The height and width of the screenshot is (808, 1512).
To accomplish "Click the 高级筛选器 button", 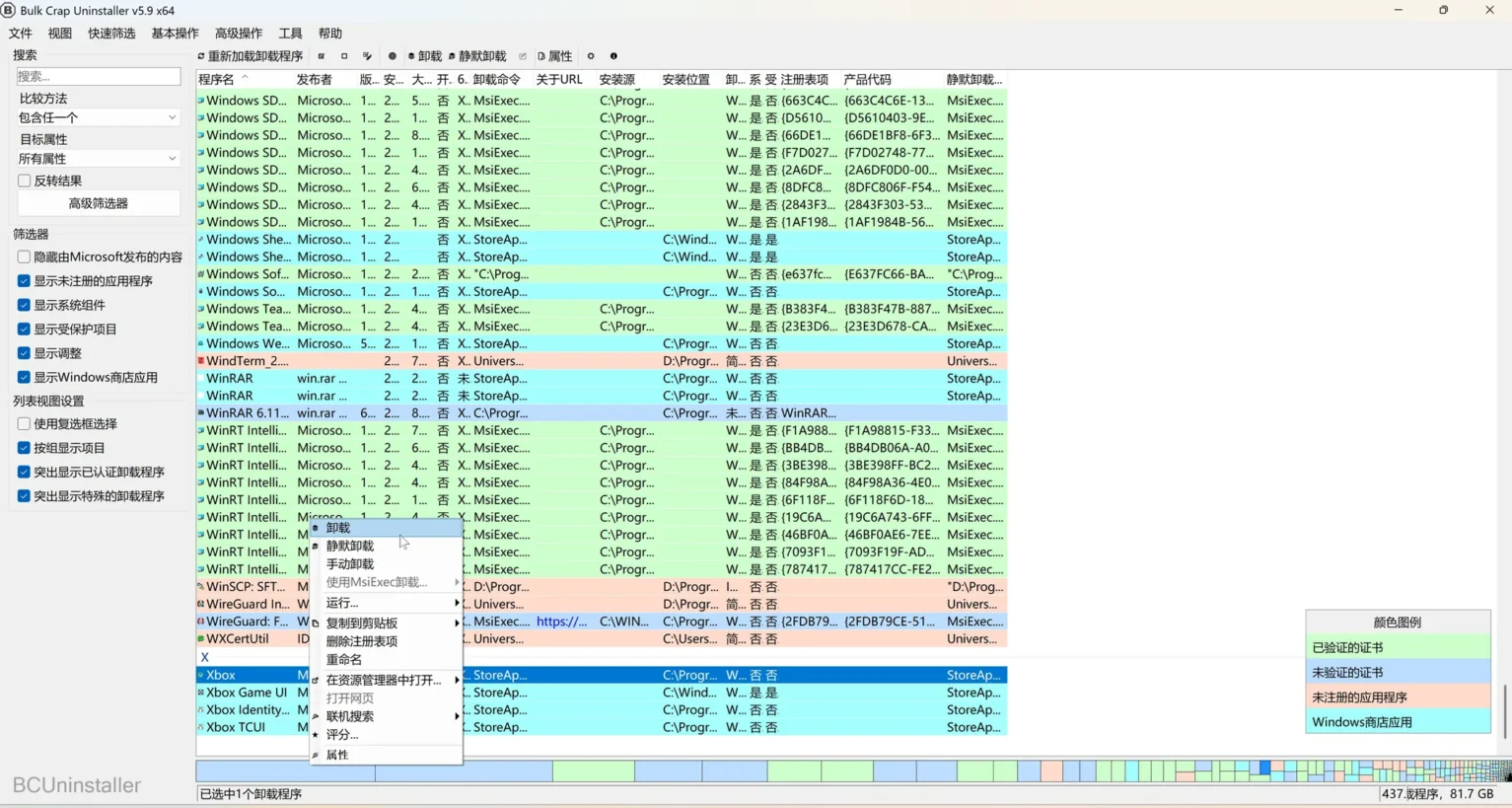I will click(x=98, y=203).
